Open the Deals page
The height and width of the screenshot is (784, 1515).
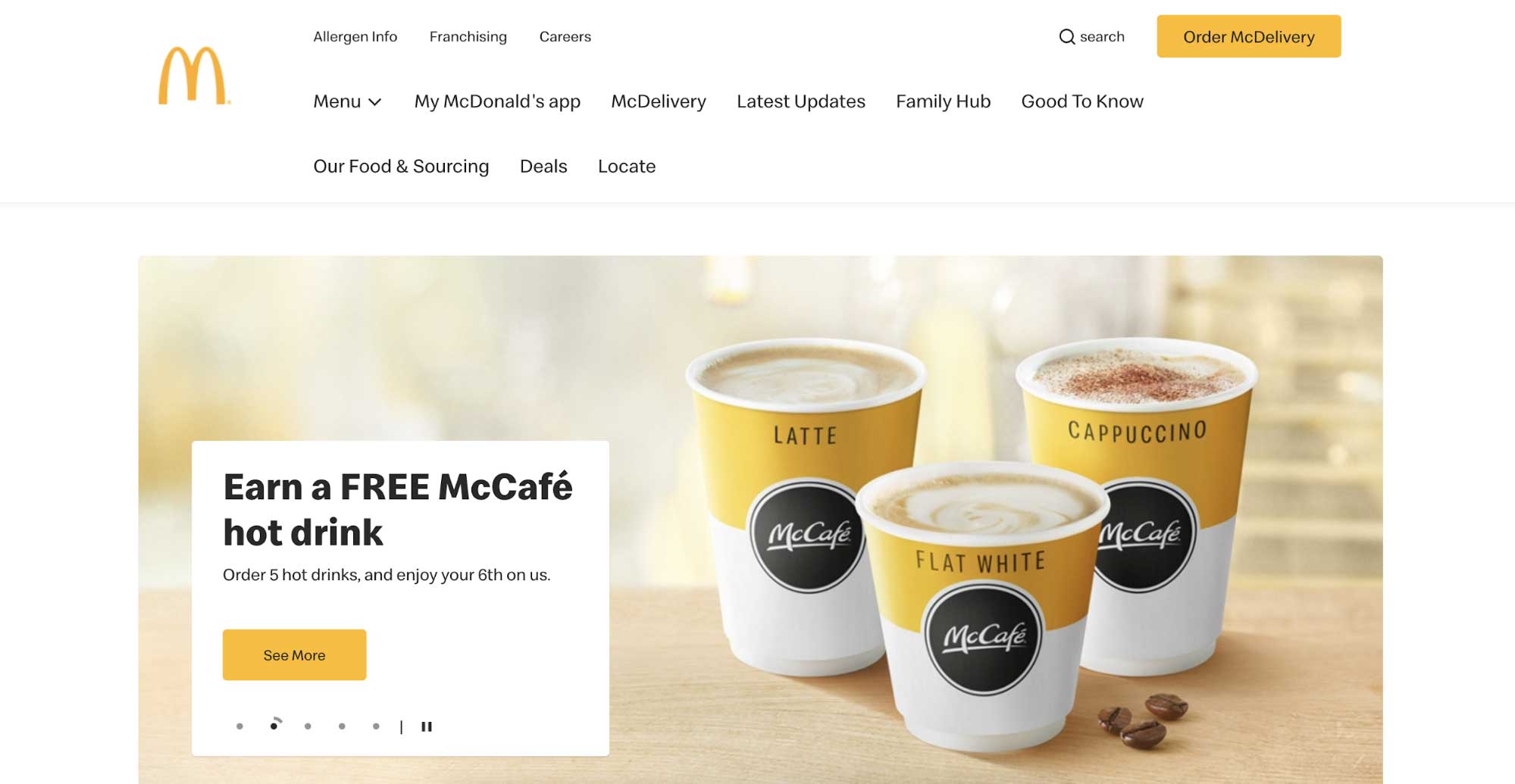[x=543, y=167]
